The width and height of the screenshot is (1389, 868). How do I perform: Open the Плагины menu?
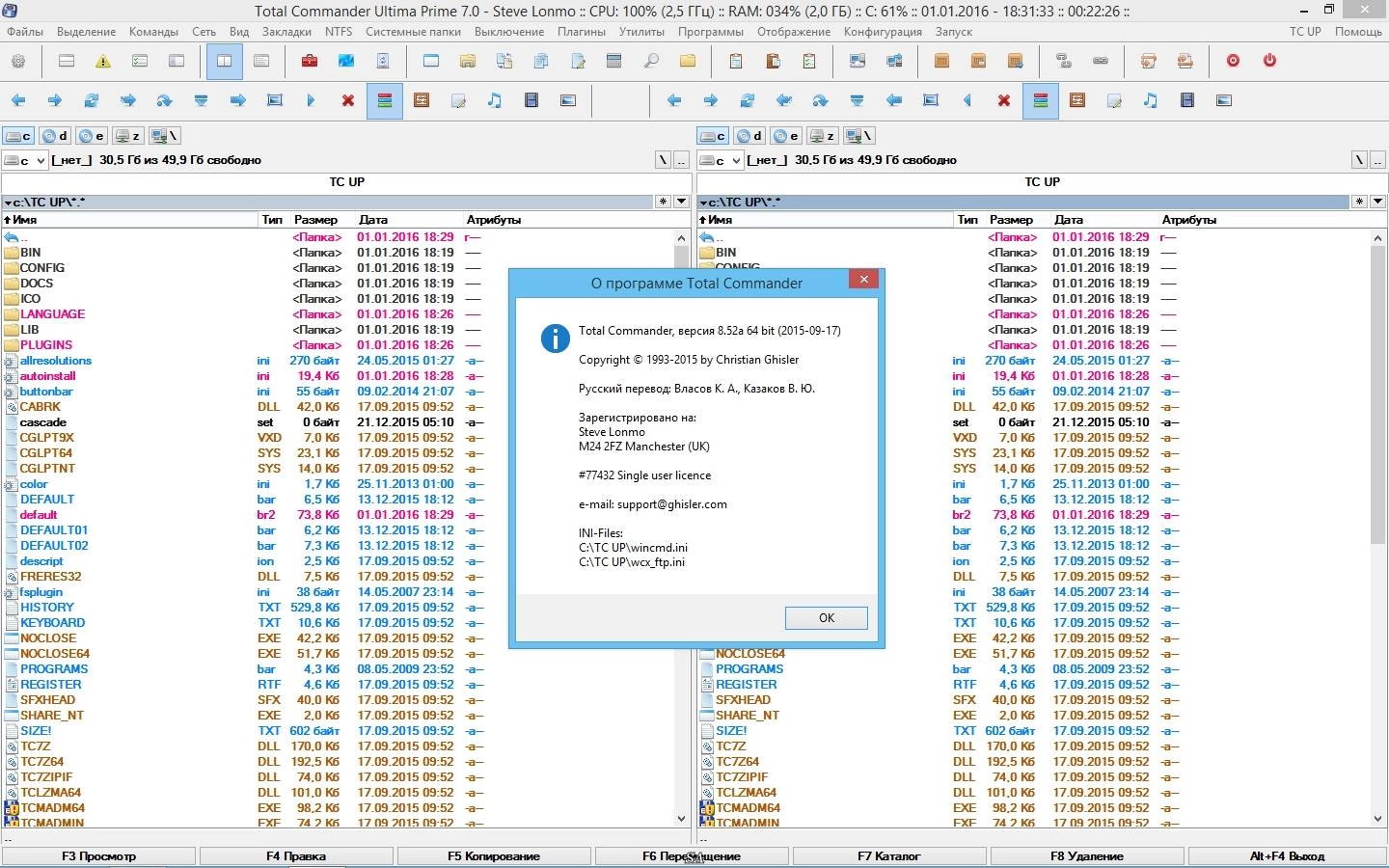click(582, 31)
